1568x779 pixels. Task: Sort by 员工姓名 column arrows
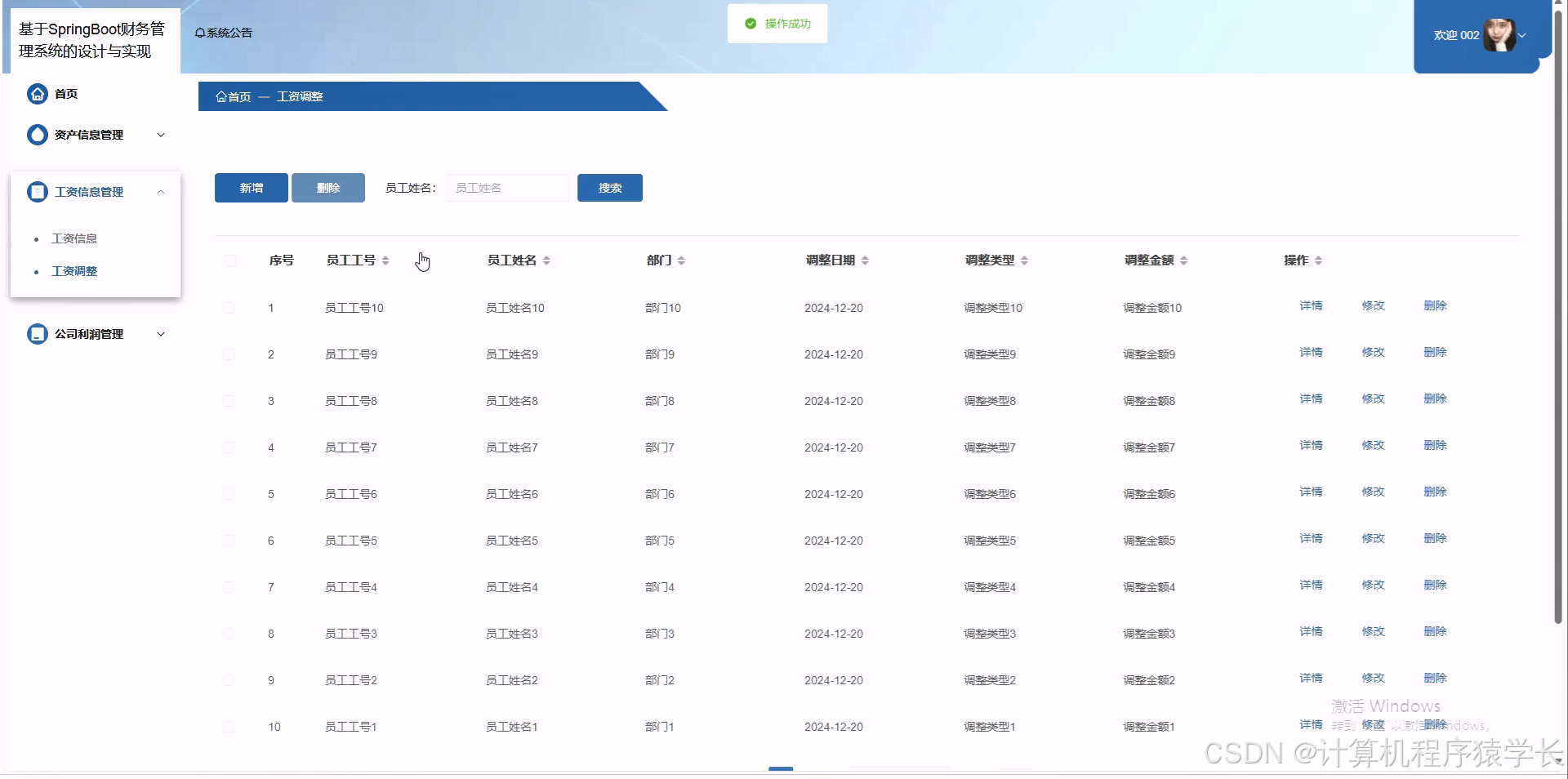click(546, 260)
